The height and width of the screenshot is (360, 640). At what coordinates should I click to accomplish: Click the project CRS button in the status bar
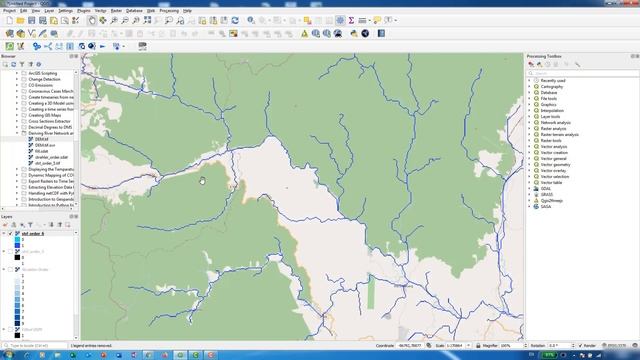click(x=616, y=346)
